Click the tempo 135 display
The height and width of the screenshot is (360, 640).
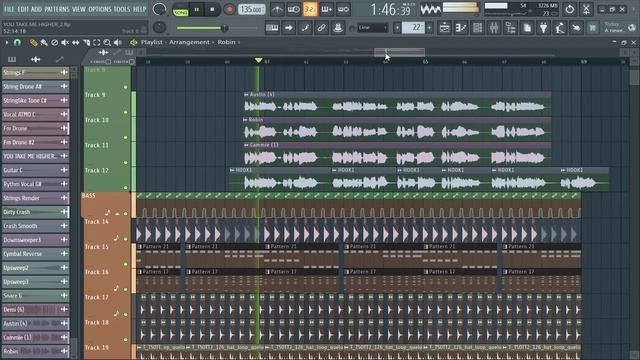pos(251,9)
